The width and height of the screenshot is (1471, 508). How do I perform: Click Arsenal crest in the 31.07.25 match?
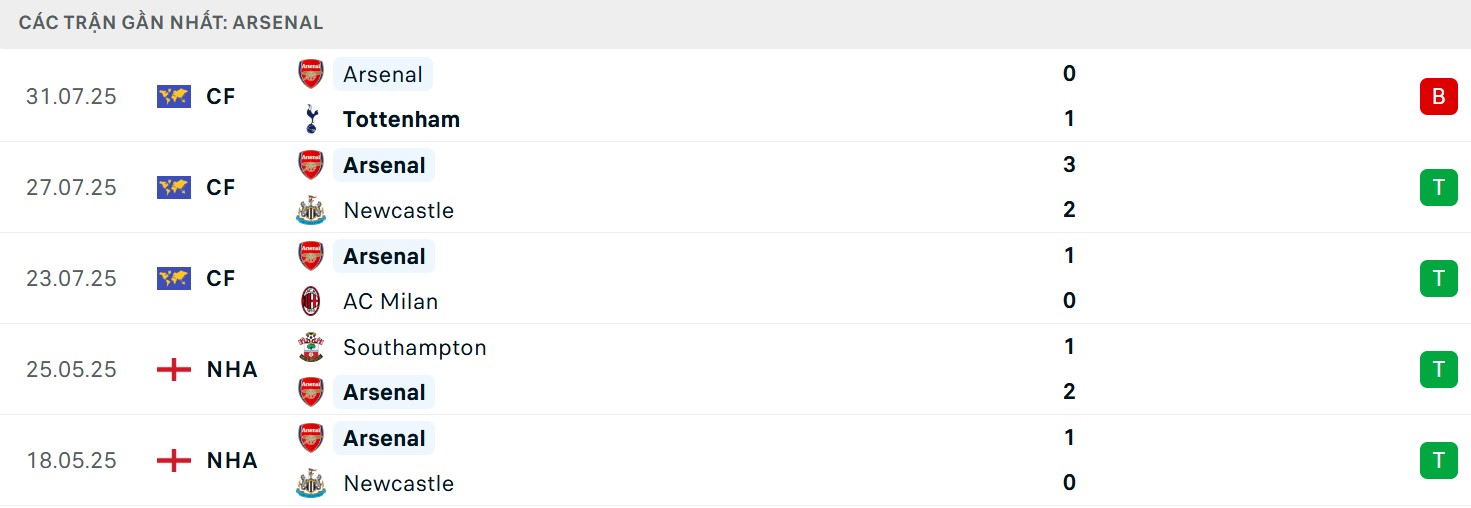[x=311, y=74]
